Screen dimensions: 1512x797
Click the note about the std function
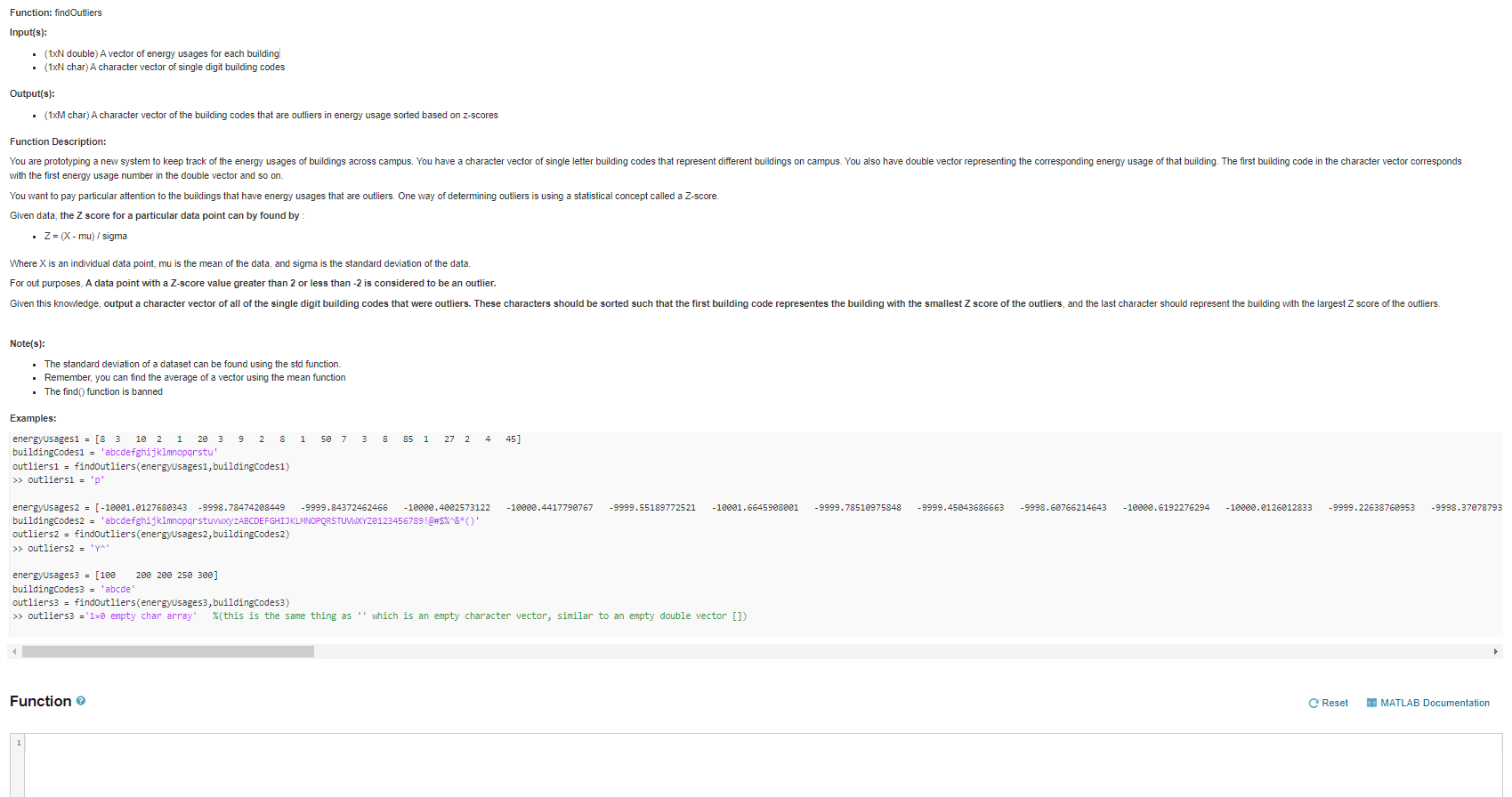pyautogui.click(x=192, y=364)
